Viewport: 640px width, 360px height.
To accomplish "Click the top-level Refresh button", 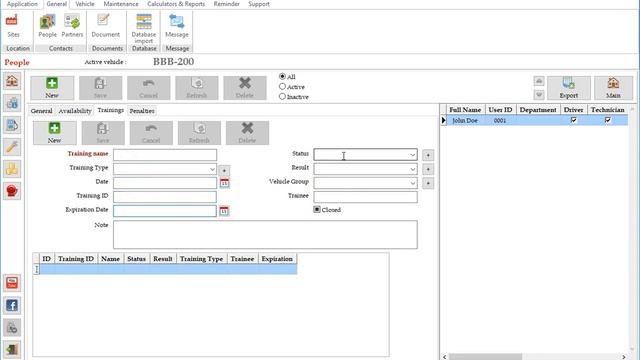I will click(x=196, y=88).
